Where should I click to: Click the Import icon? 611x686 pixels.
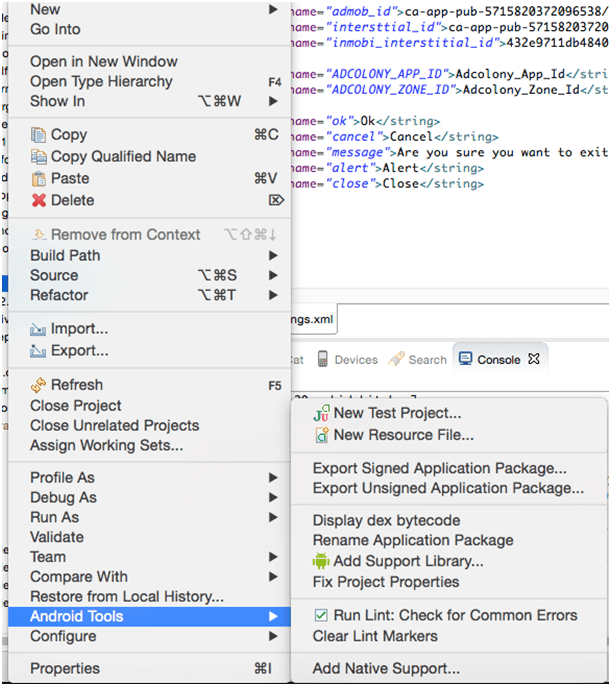pos(39,329)
